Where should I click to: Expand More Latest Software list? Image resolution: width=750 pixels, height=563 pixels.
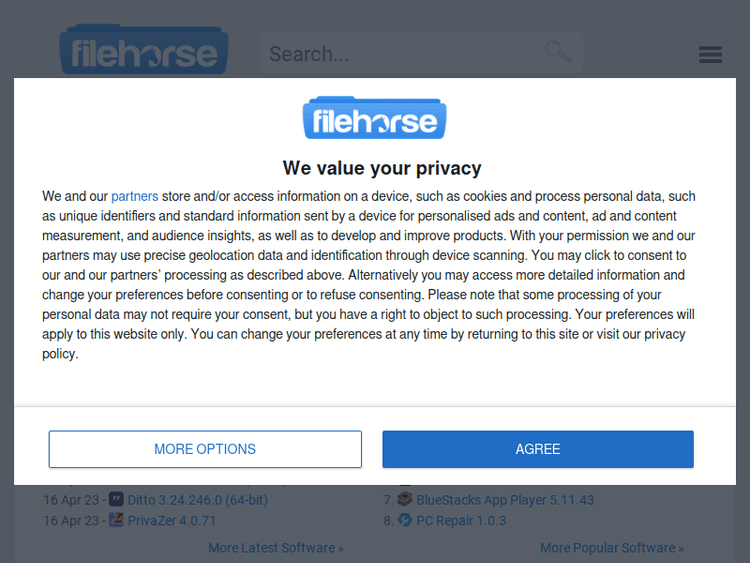pos(275,548)
